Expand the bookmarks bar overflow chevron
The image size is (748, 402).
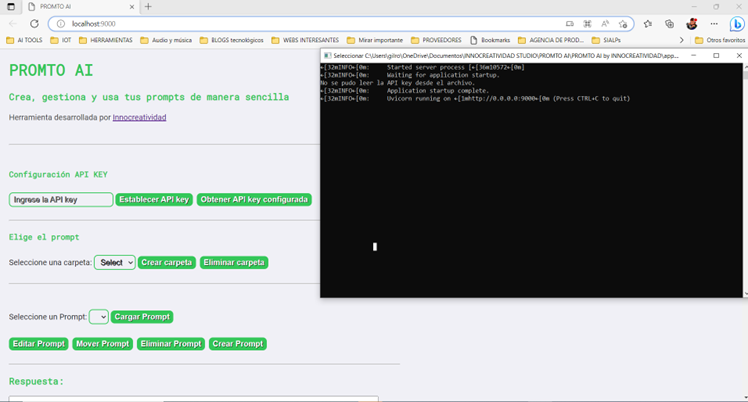point(682,40)
